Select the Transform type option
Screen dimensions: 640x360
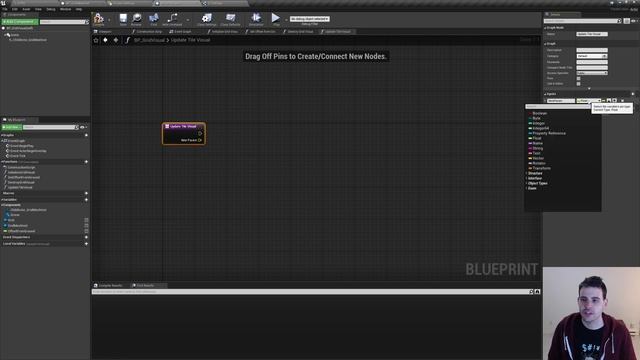(x=540, y=168)
